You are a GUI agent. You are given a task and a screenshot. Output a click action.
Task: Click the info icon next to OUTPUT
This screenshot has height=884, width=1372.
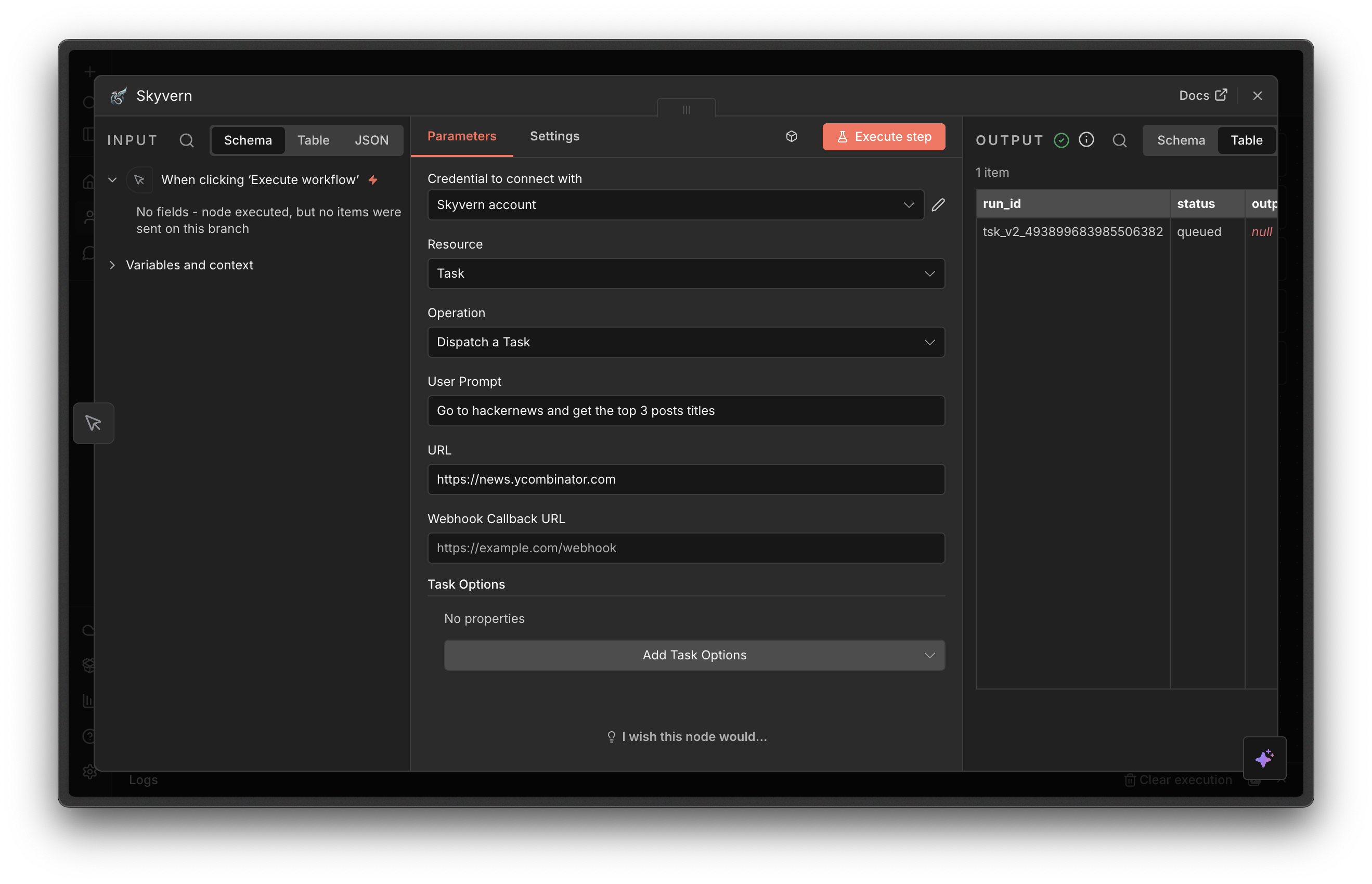click(1086, 140)
